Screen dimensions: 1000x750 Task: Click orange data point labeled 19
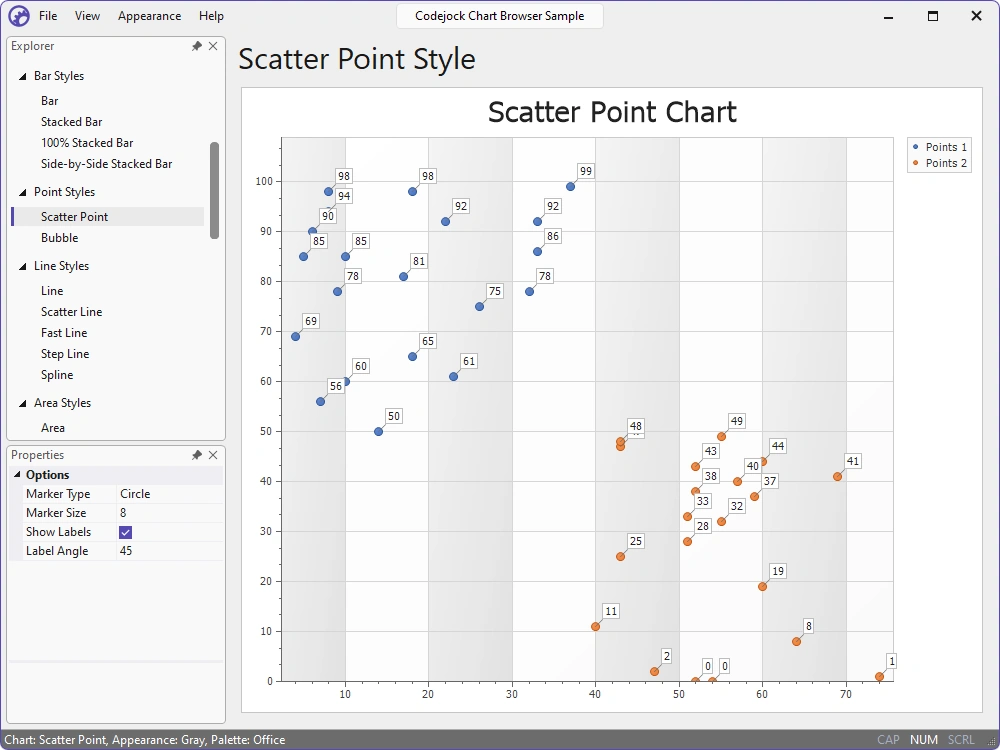[x=762, y=587]
